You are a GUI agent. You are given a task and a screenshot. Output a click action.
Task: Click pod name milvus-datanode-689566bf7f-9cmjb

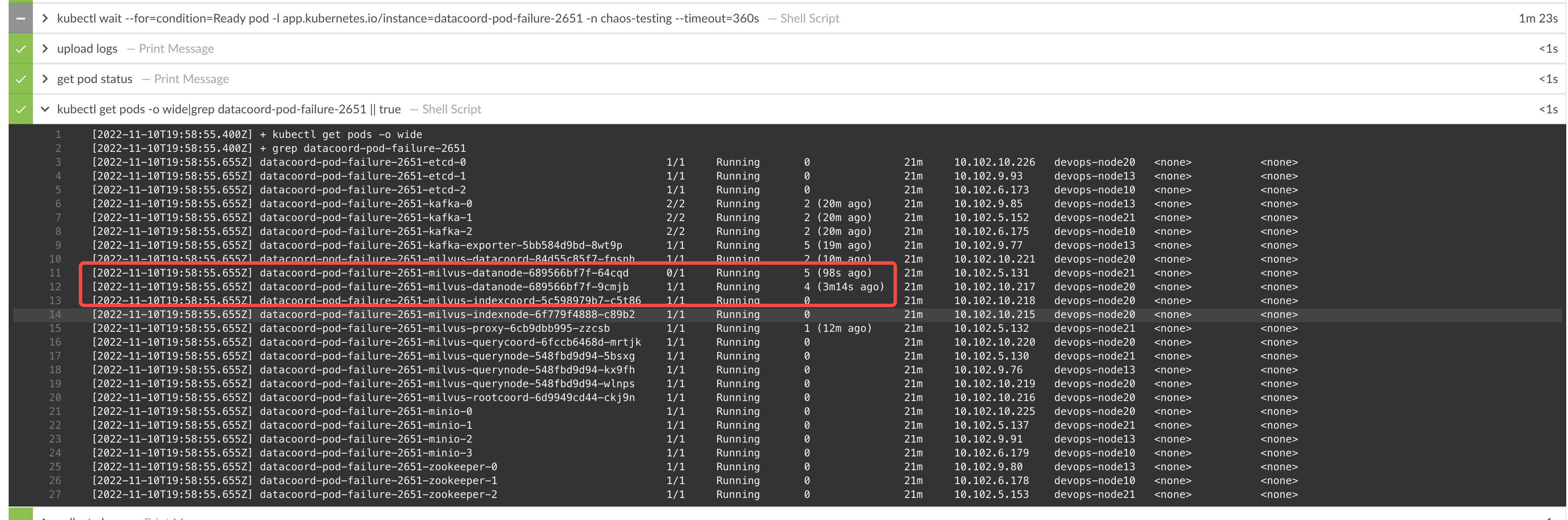[528, 287]
